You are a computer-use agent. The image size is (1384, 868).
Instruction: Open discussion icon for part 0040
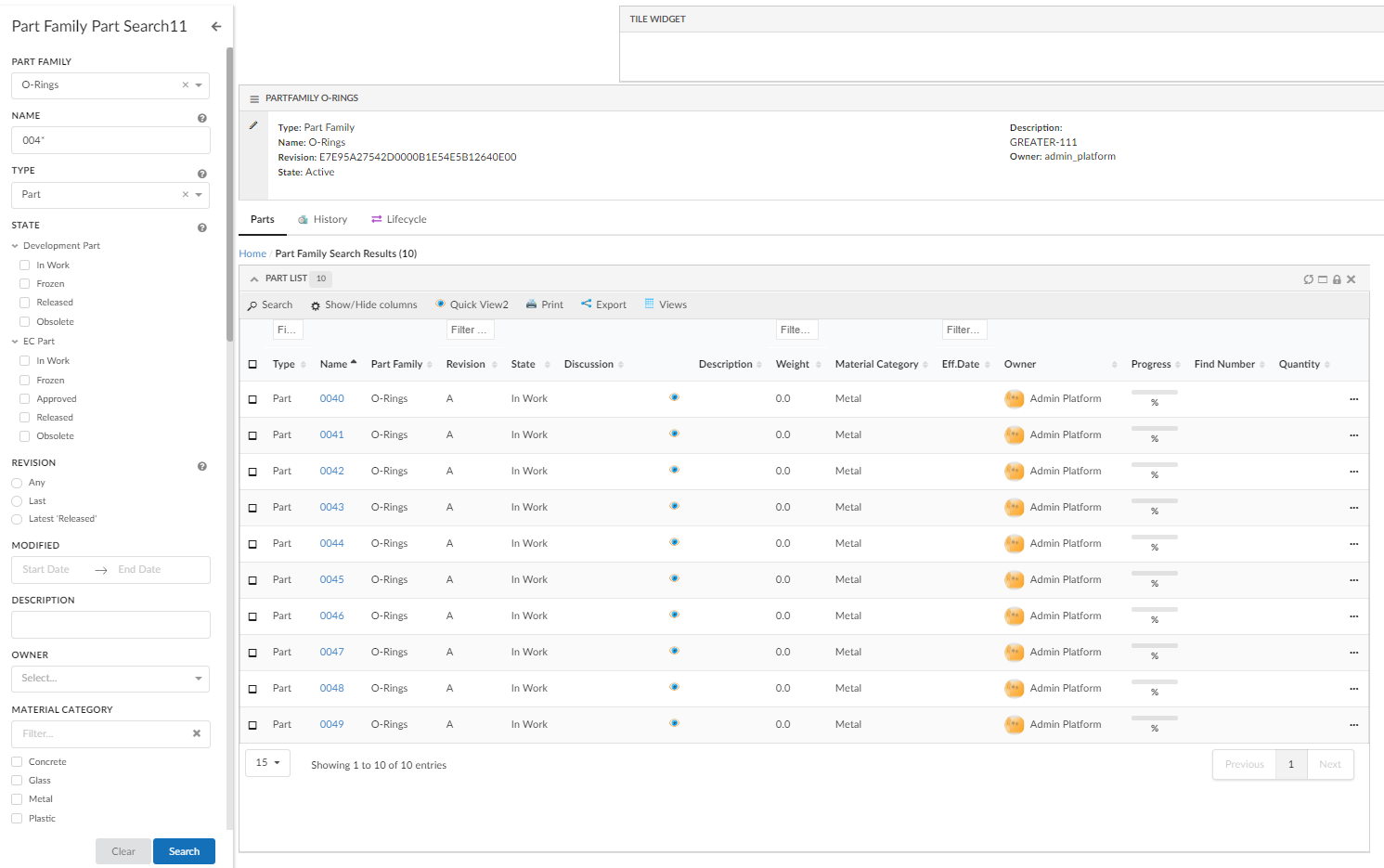[x=674, y=397]
